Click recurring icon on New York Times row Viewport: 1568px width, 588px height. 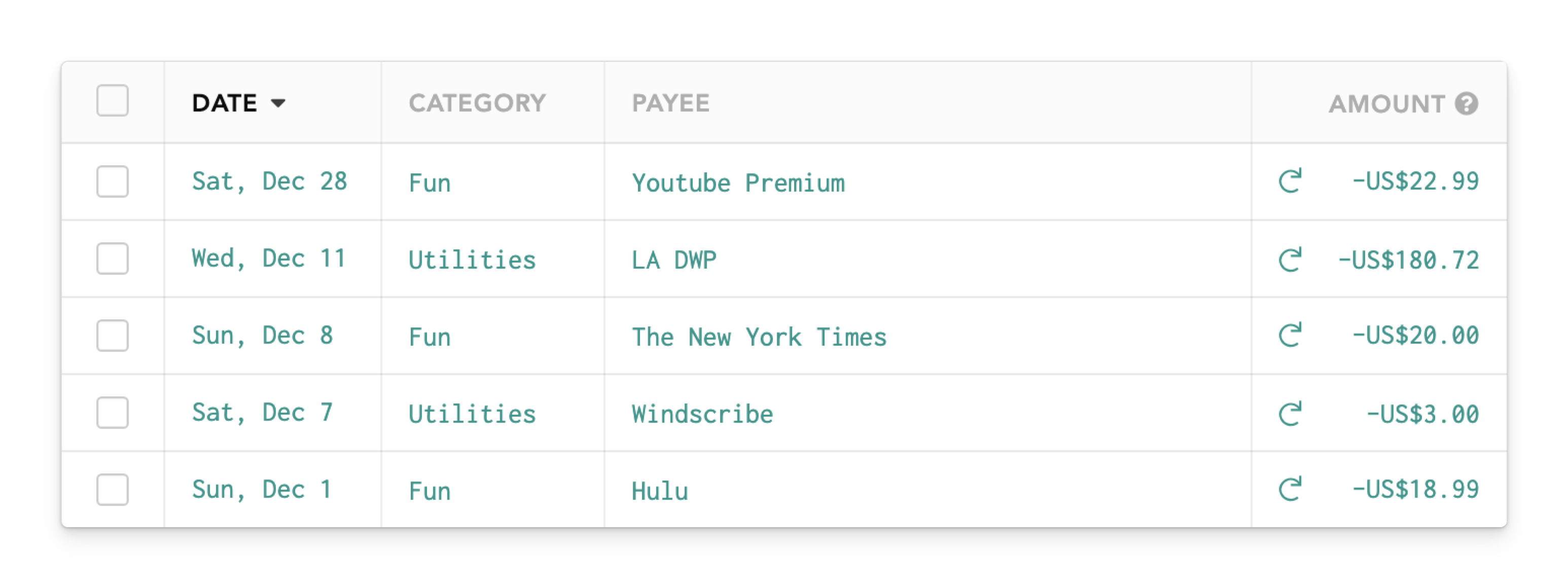1290,335
